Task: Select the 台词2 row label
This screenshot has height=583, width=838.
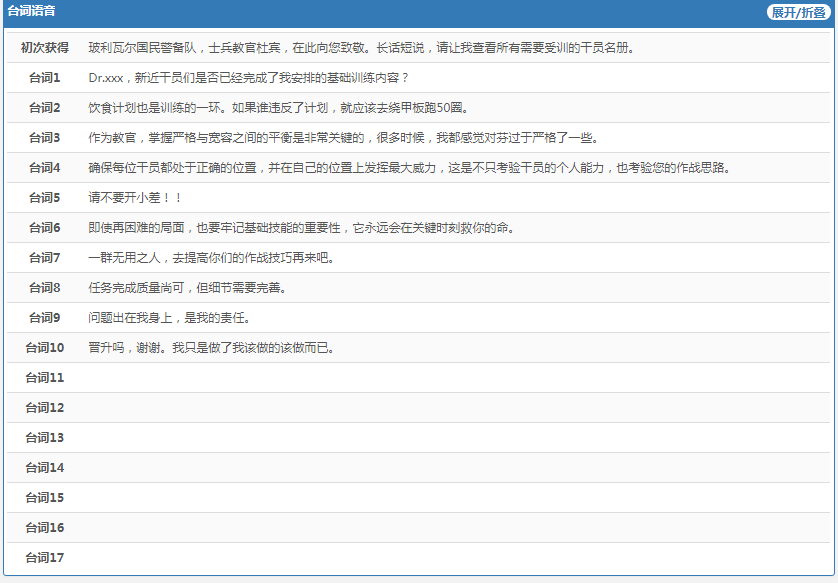Action: (x=45, y=108)
